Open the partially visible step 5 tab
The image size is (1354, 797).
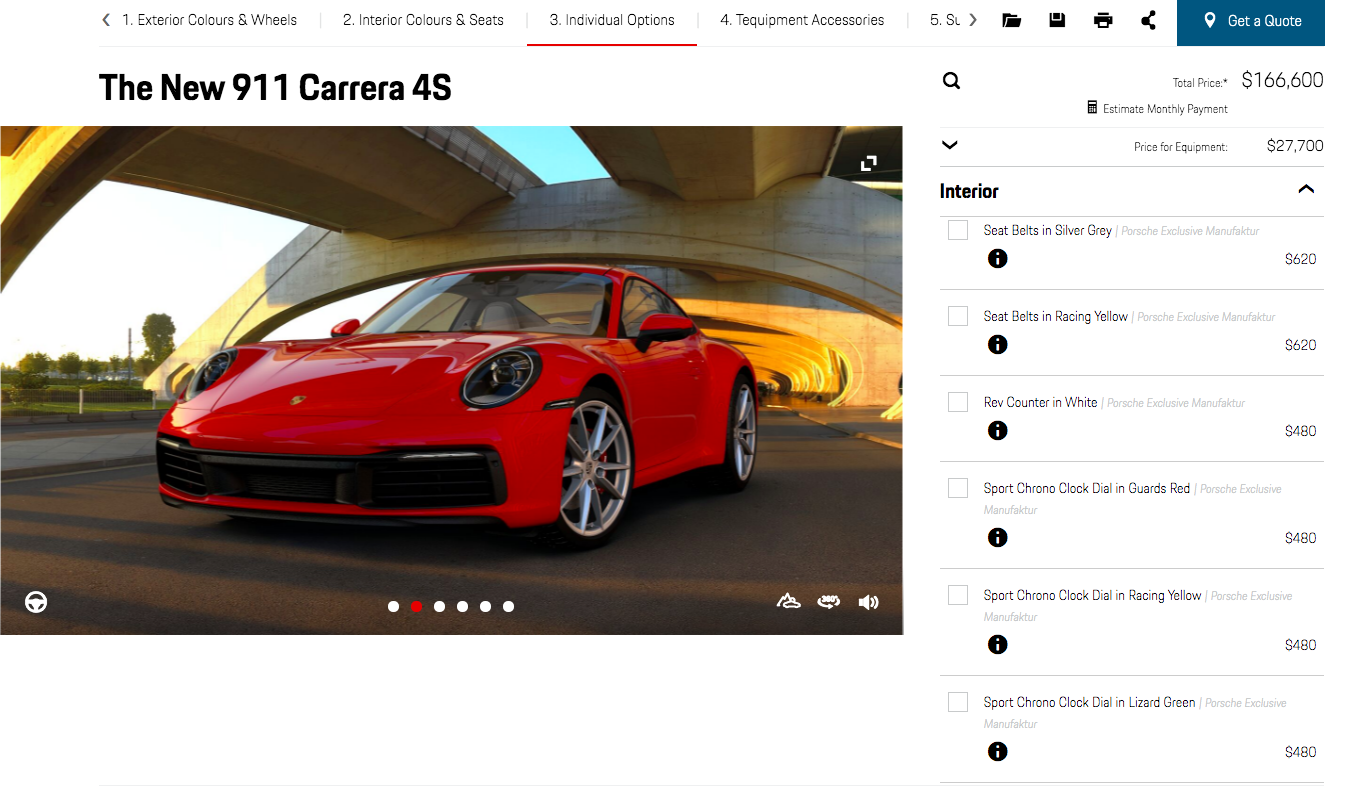945,20
